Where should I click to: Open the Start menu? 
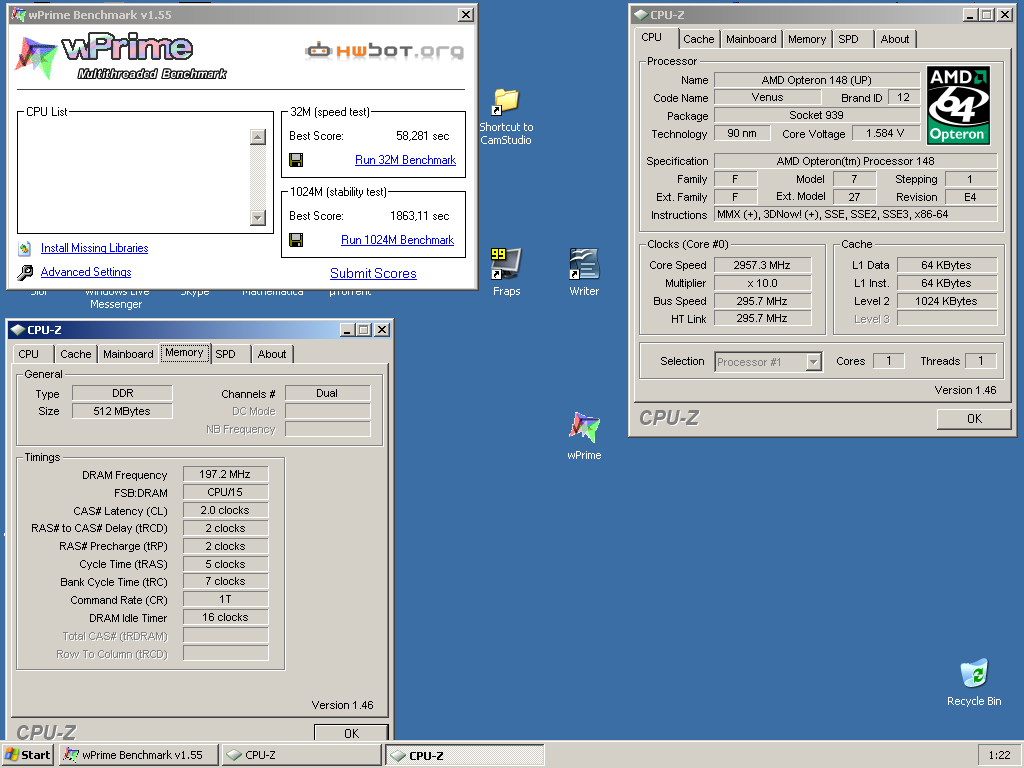pos(27,755)
